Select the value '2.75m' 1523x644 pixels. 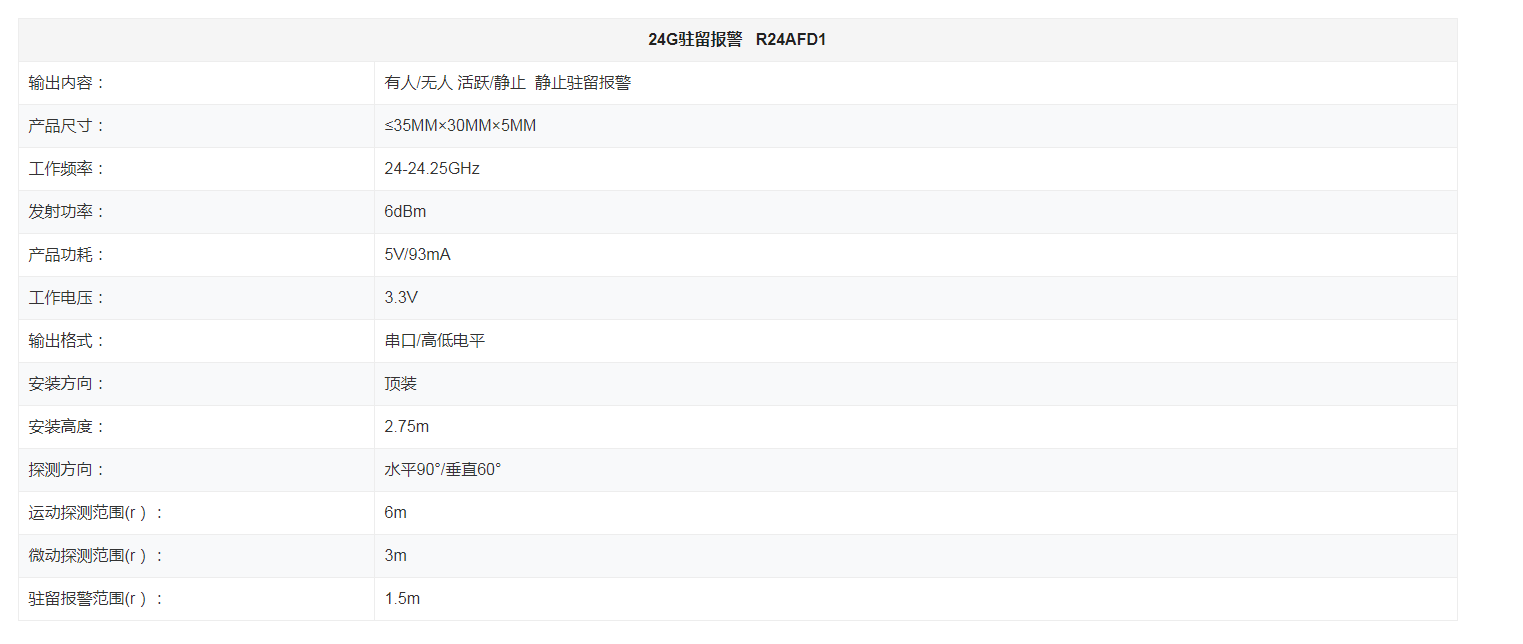(407, 427)
